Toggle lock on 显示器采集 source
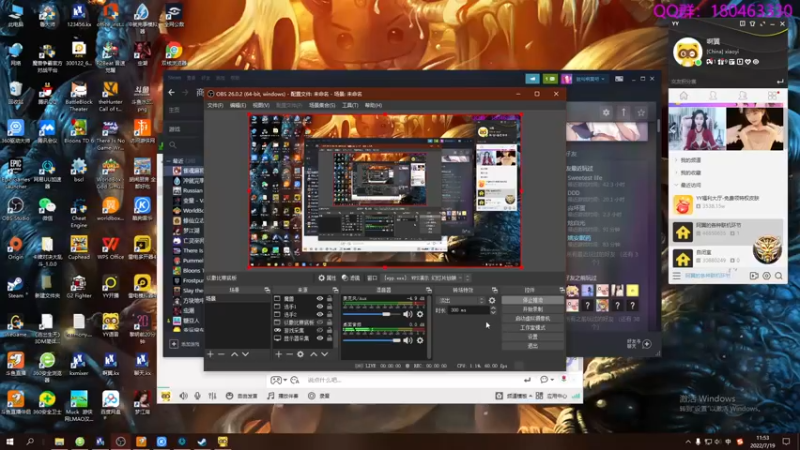Viewport: 800px width, 450px height. (329, 338)
